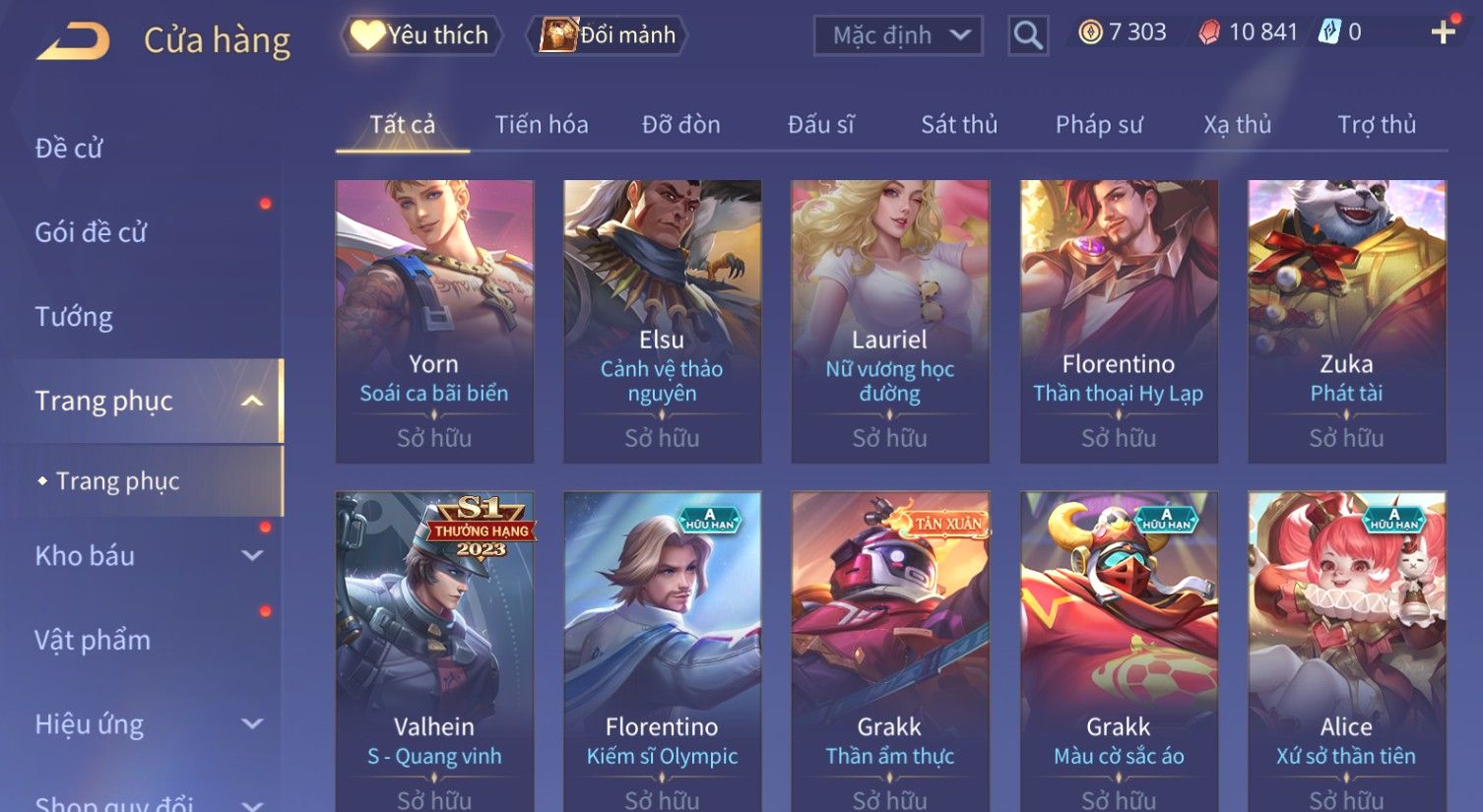
Task: Switch to the Pháp sư tab
Action: [x=1099, y=125]
